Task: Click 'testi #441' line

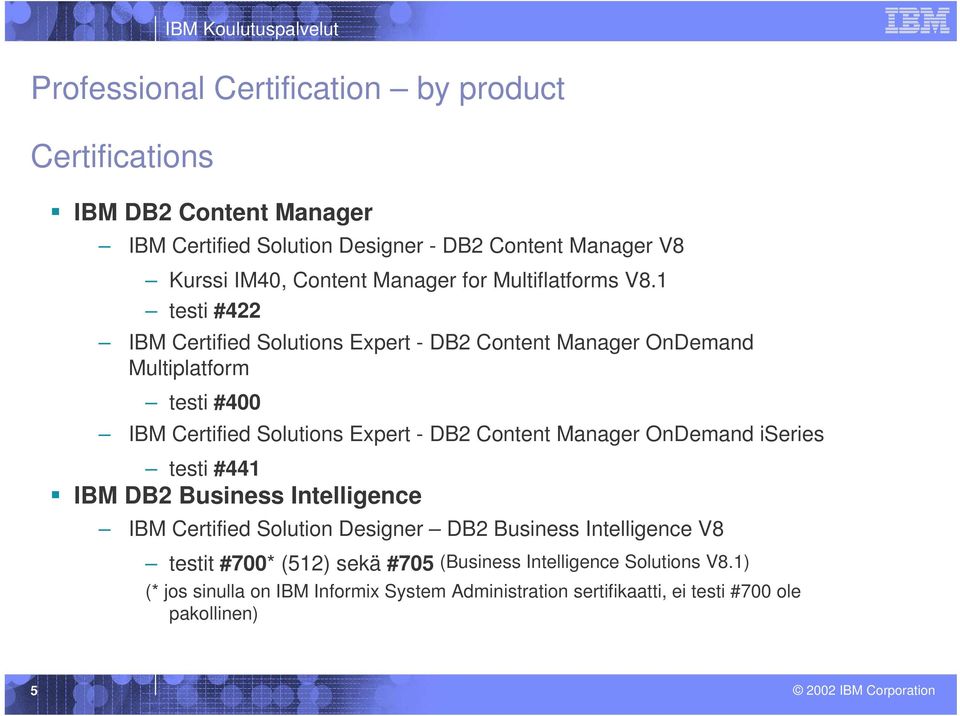Action: pyautogui.click(x=214, y=469)
